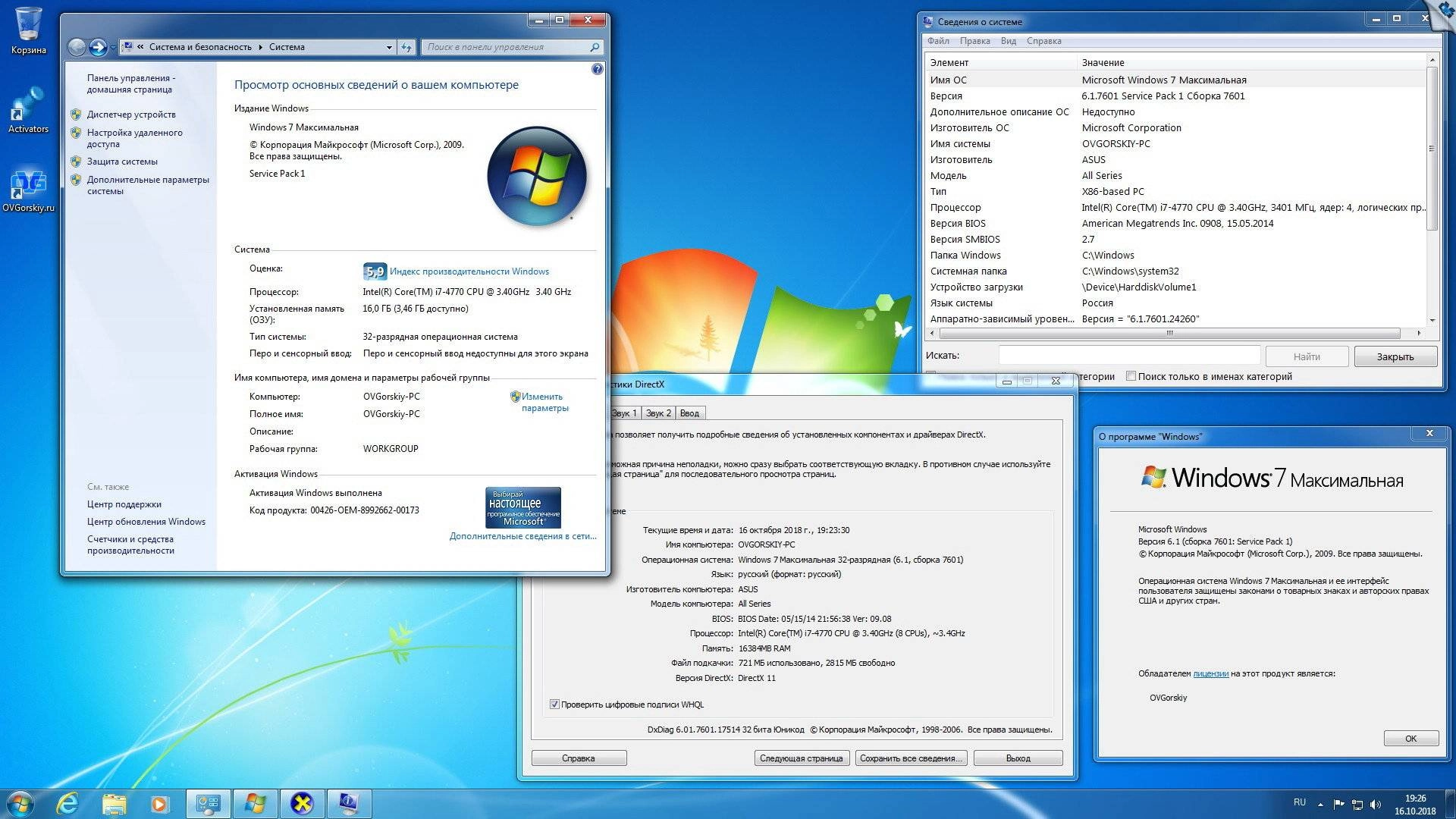The image size is (1456, 819).
Task: Click Справка button in DirectX dialog
Action: tap(579, 758)
